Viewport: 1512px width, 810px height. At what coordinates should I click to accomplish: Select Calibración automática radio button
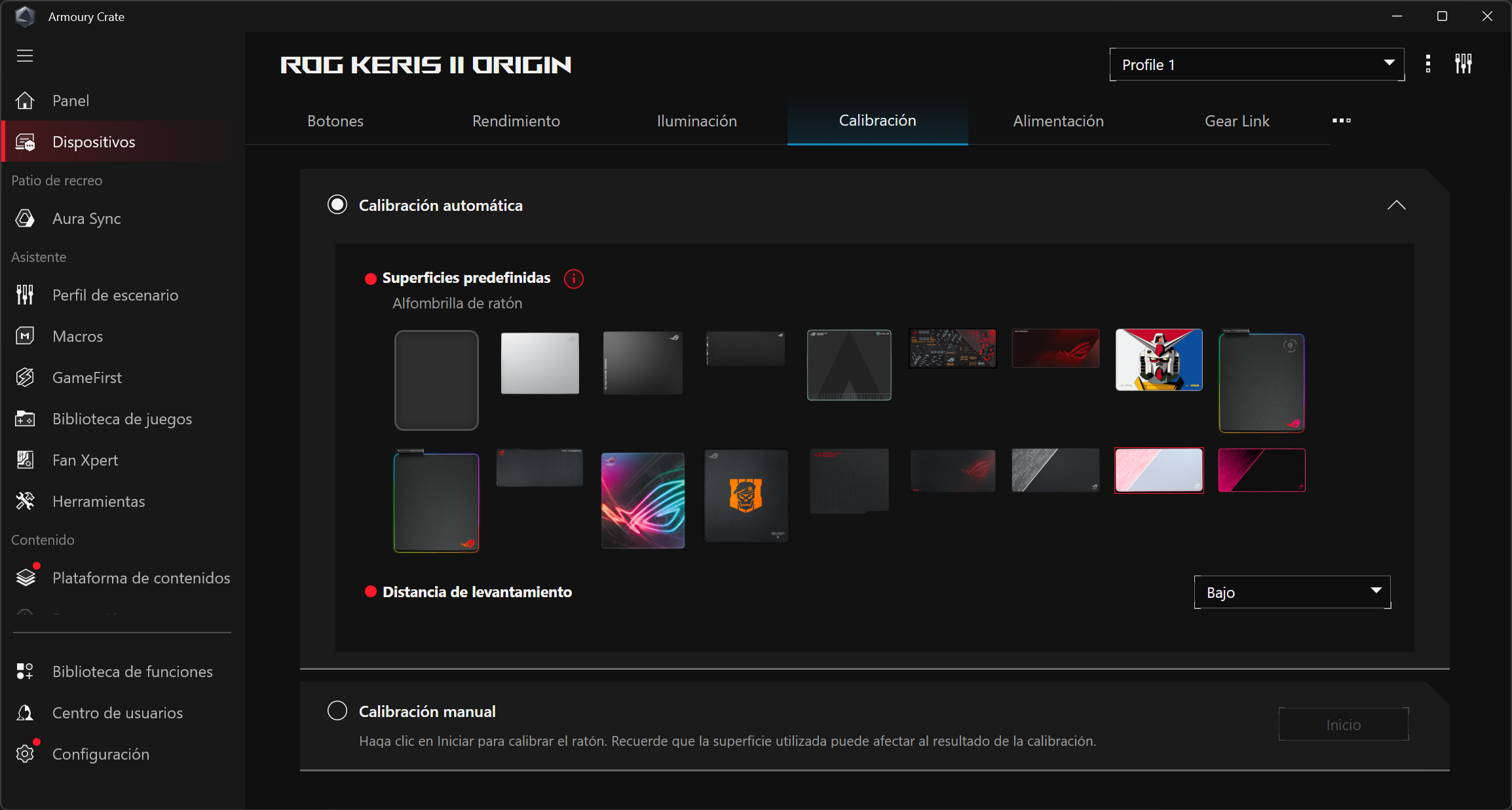pyautogui.click(x=337, y=205)
